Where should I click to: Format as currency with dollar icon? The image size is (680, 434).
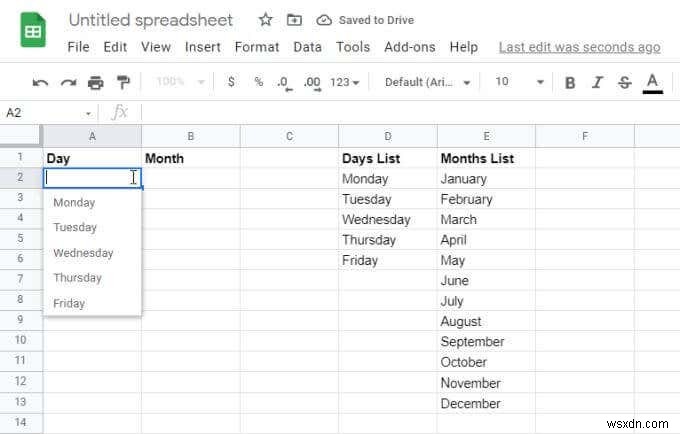click(232, 83)
